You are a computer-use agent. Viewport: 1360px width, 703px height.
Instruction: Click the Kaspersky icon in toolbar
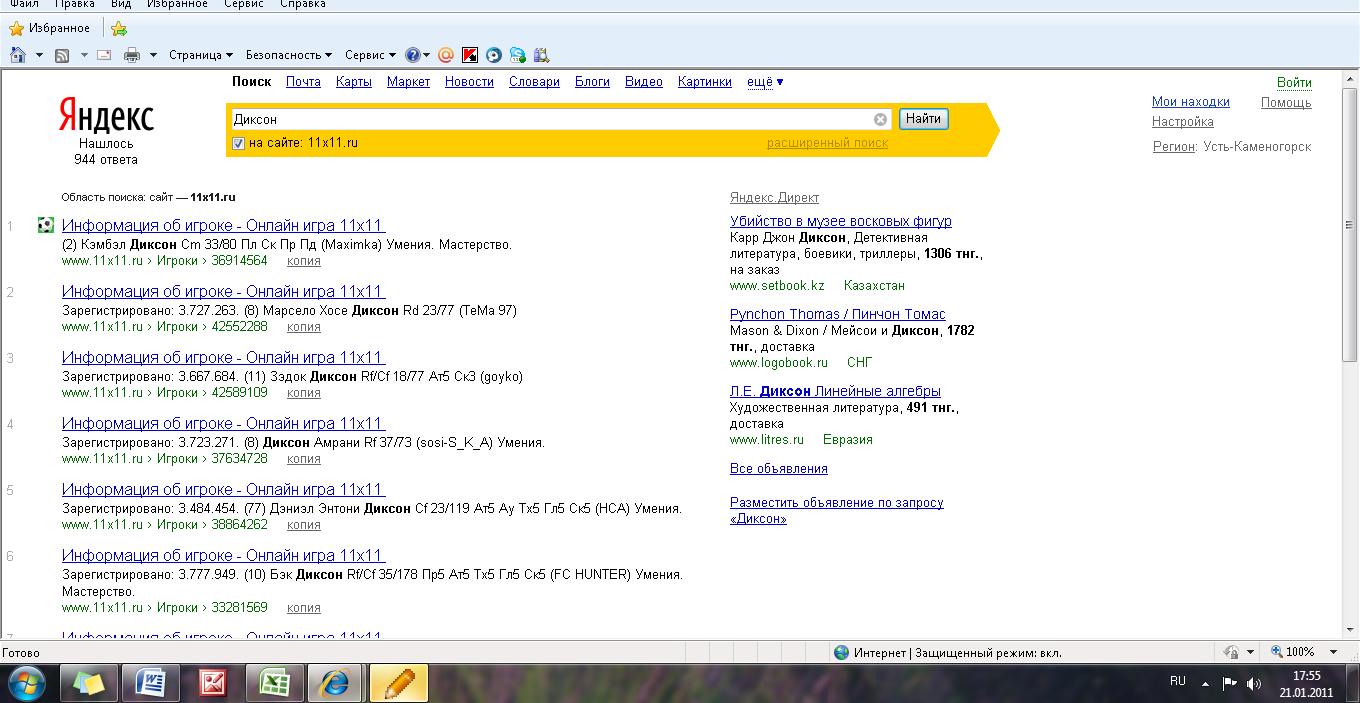click(x=469, y=55)
